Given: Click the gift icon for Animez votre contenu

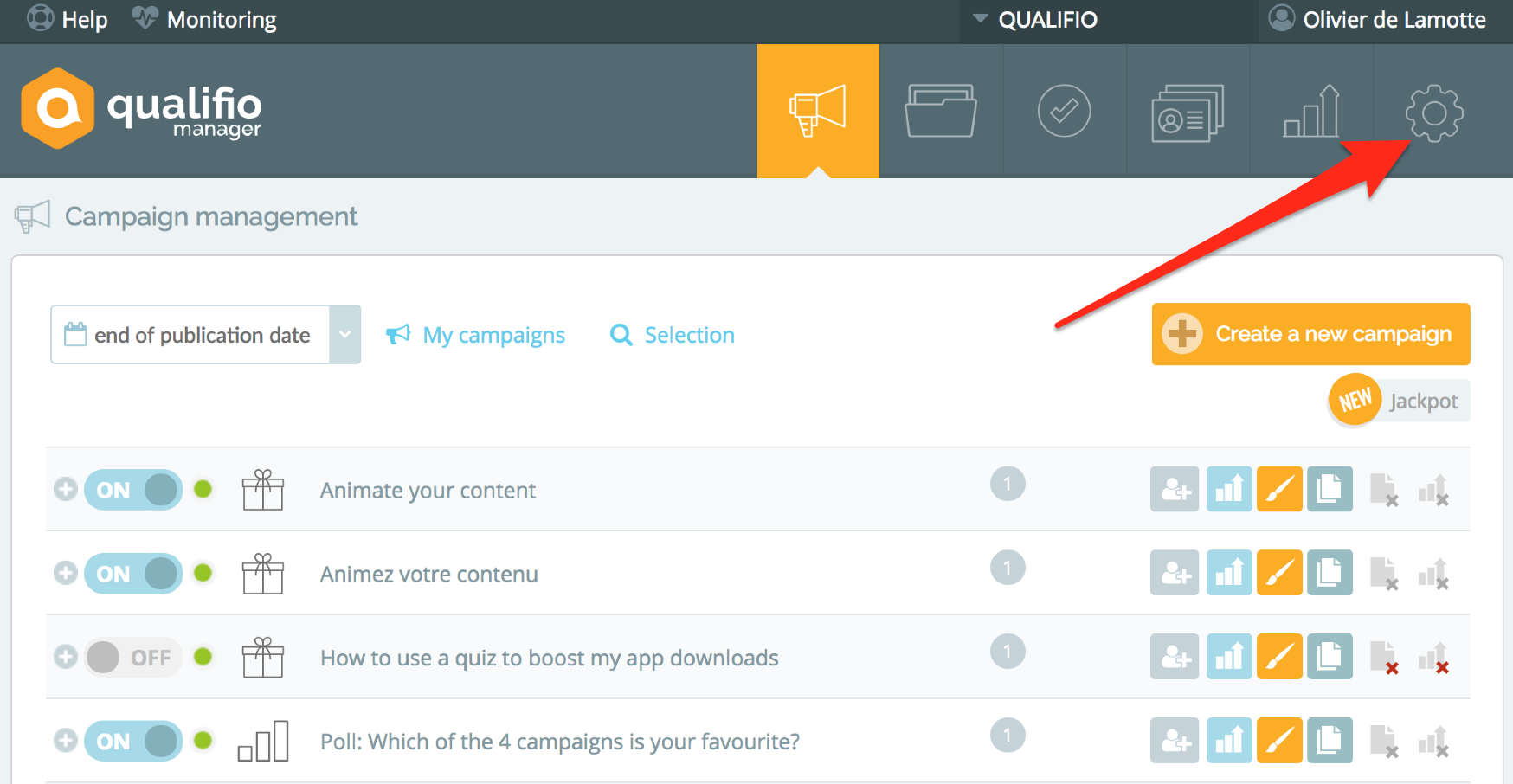Looking at the screenshot, I should [263, 574].
